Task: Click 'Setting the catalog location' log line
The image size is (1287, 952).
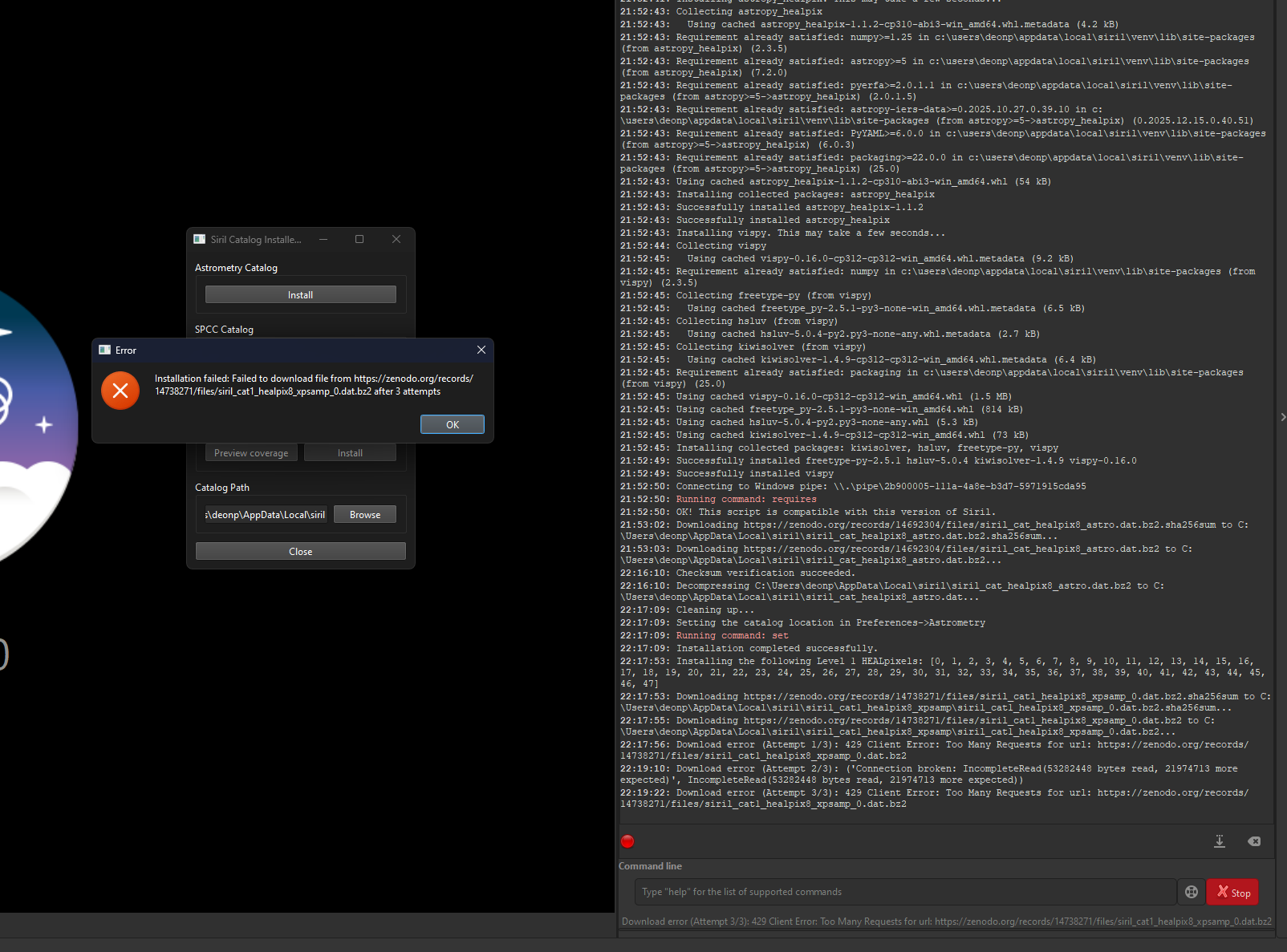Action: click(802, 622)
